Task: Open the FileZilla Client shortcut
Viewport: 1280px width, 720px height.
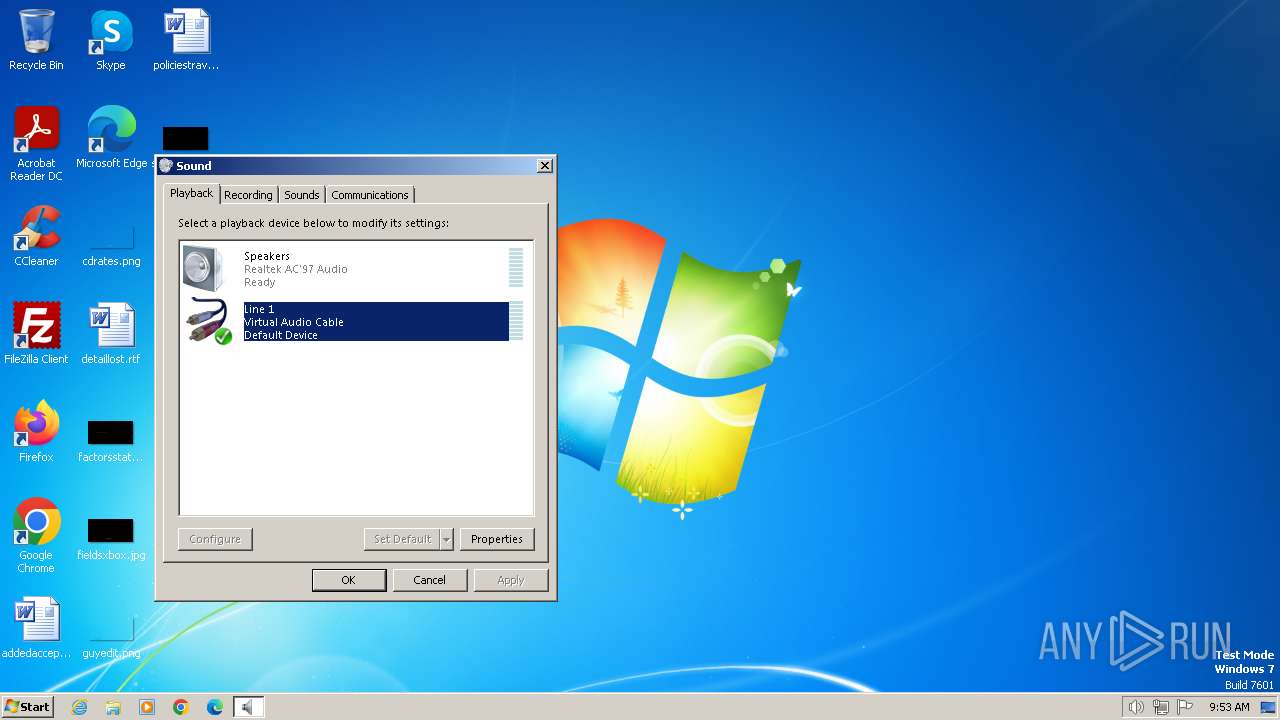Action: (x=36, y=334)
